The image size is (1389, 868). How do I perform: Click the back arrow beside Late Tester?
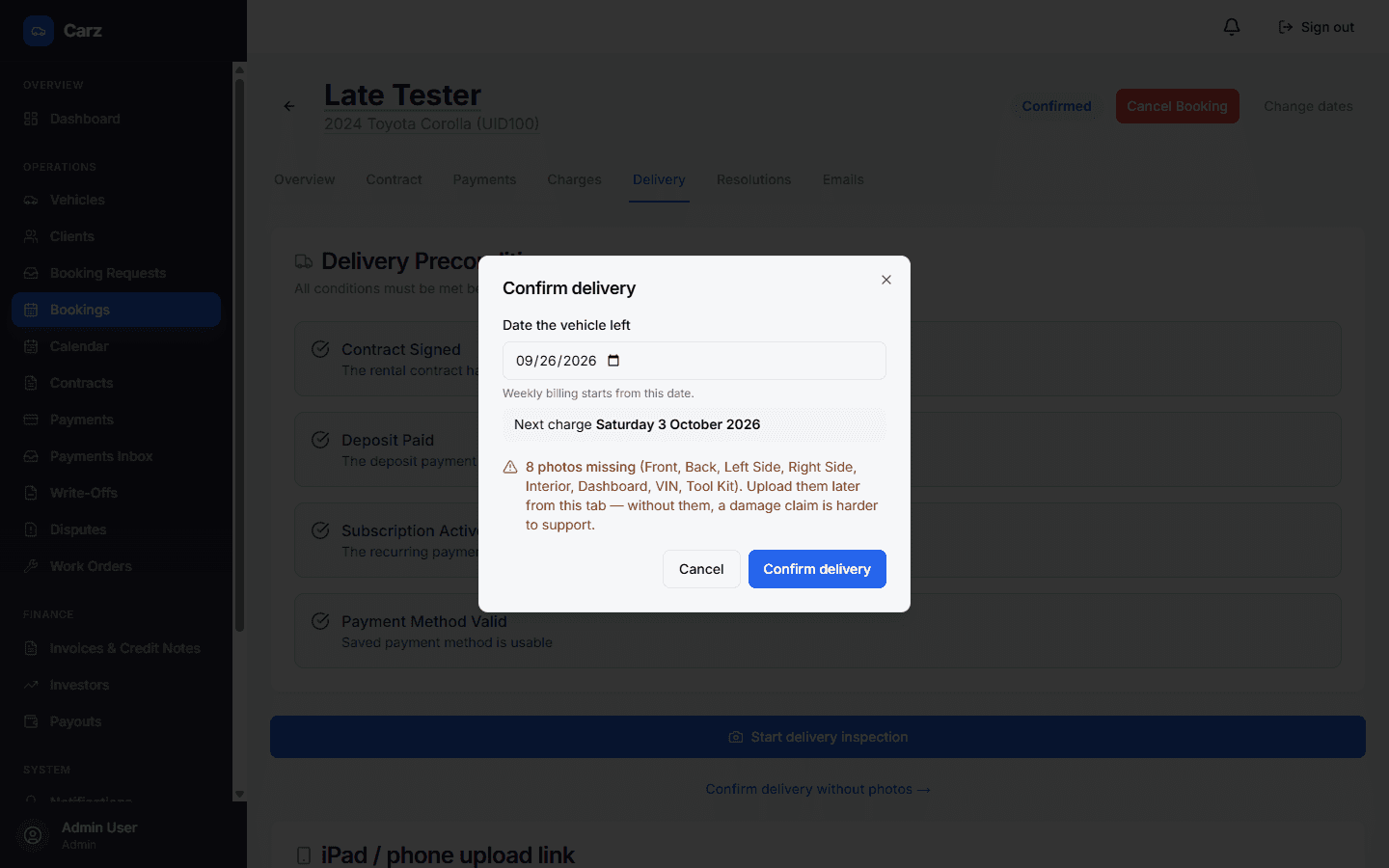(x=289, y=106)
